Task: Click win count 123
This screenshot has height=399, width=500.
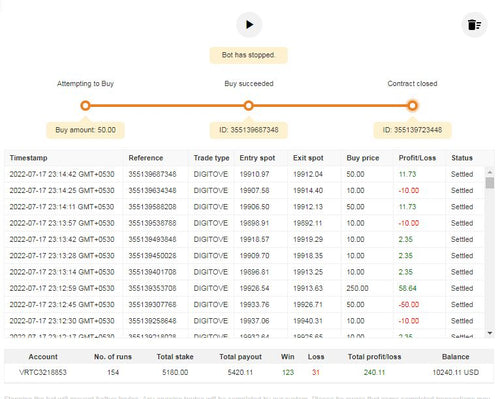Action: point(288,372)
